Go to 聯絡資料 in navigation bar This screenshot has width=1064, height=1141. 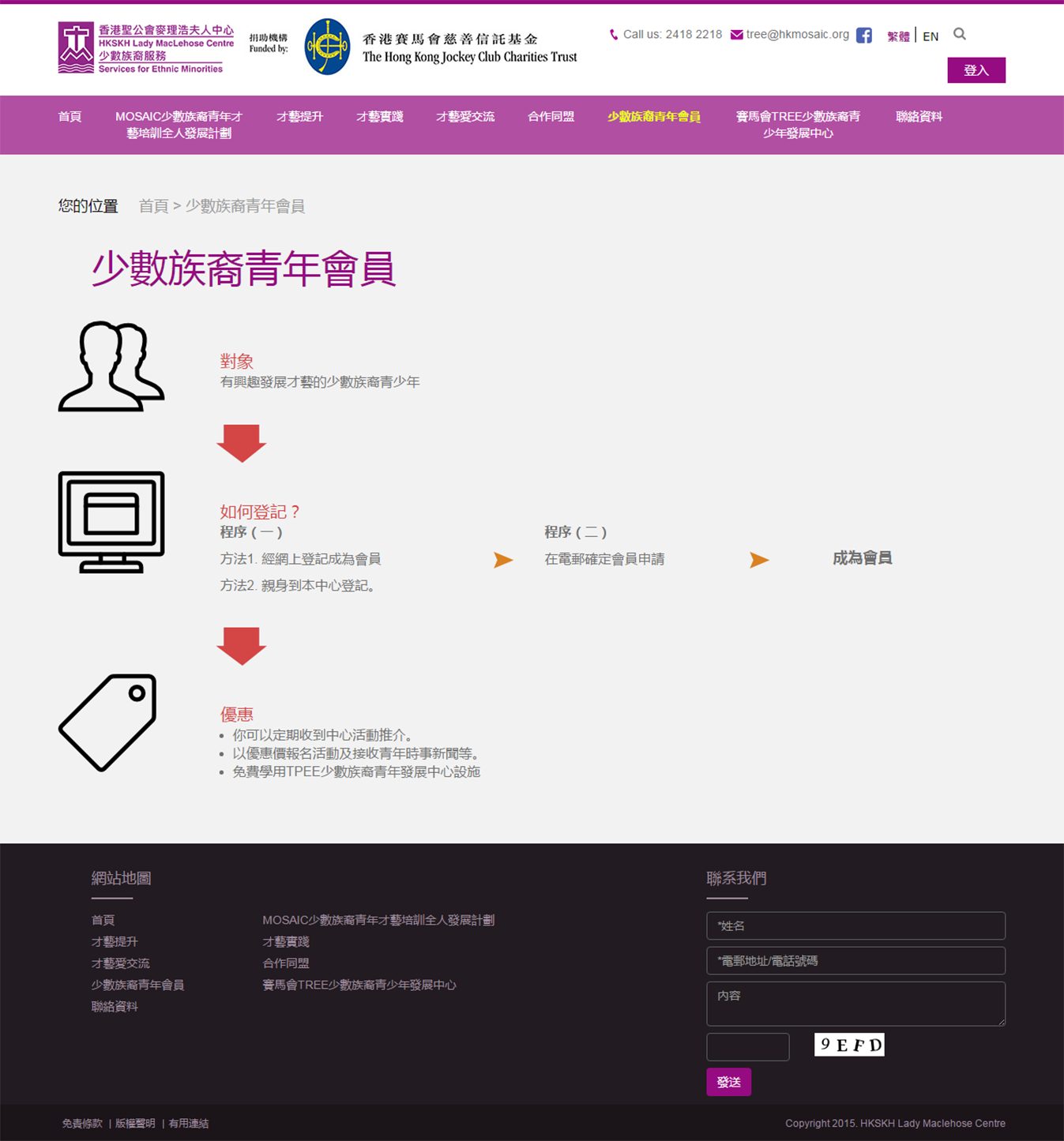coord(919,117)
